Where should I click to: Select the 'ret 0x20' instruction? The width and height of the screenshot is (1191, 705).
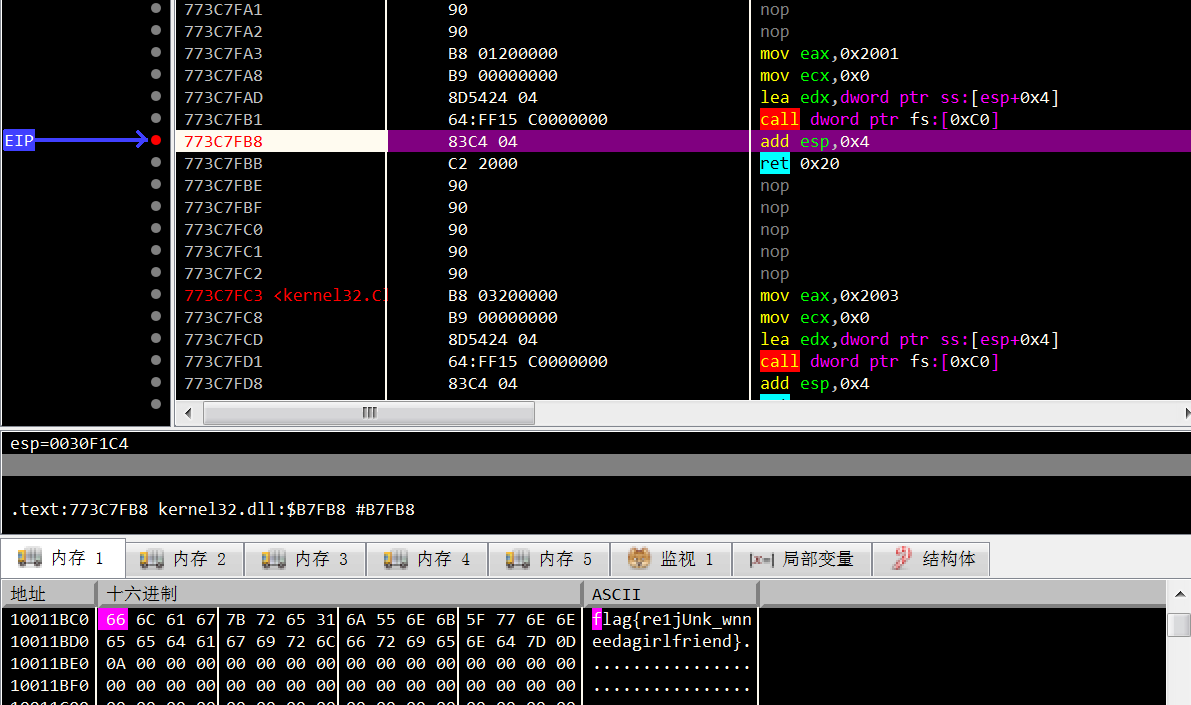pyautogui.click(x=799, y=163)
